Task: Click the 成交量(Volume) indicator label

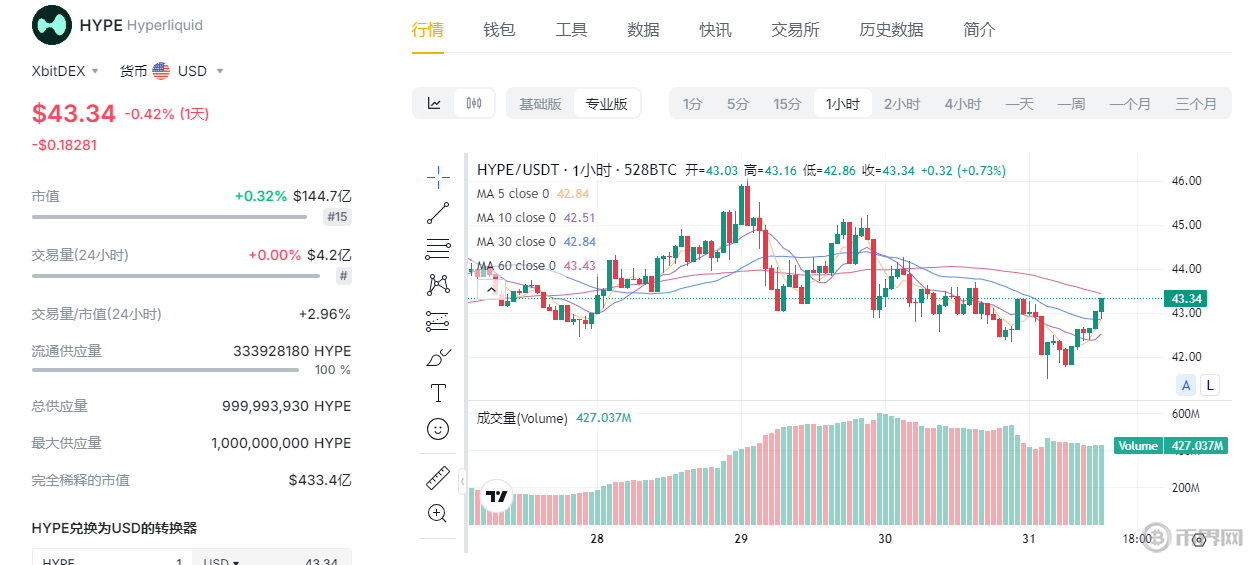Action: tap(522, 418)
